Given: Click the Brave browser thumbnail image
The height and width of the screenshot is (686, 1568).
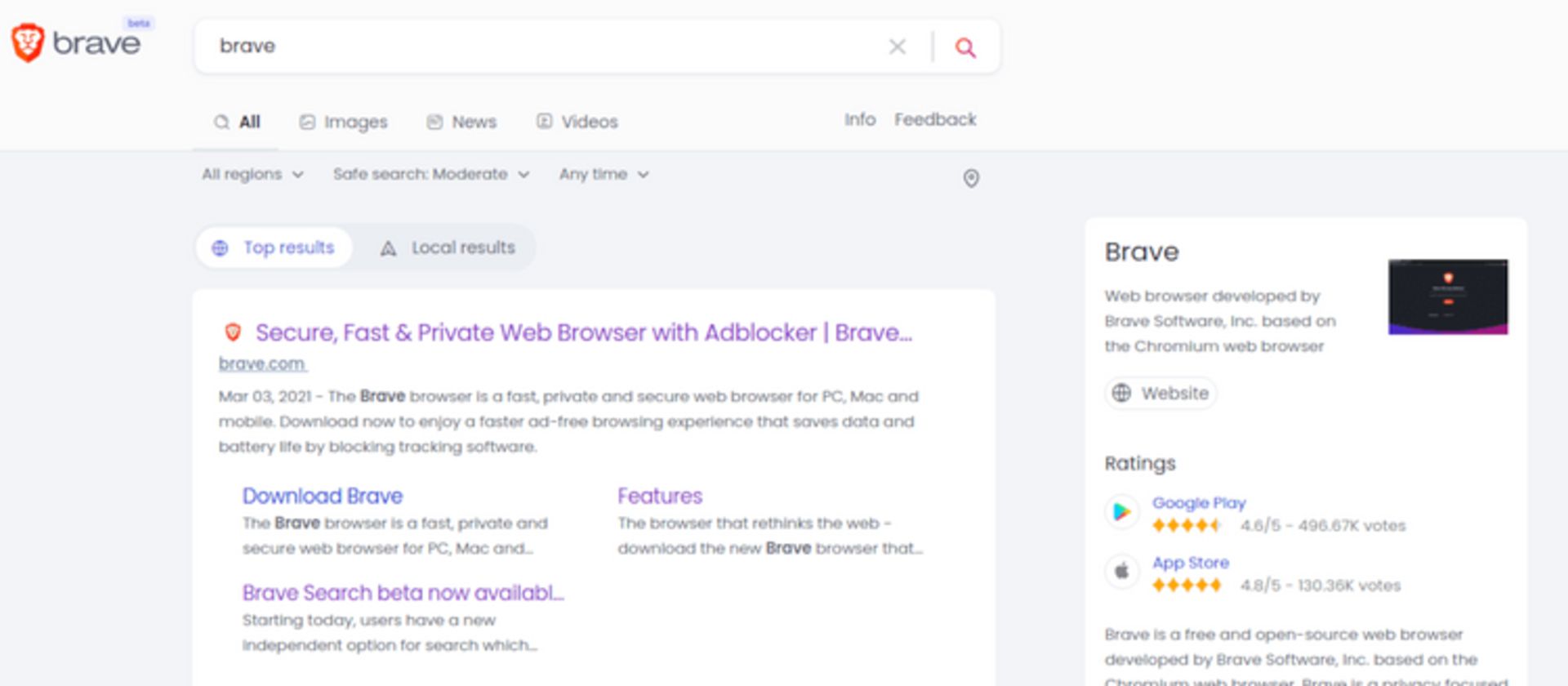Looking at the screenshot, I should point(1447,296).
